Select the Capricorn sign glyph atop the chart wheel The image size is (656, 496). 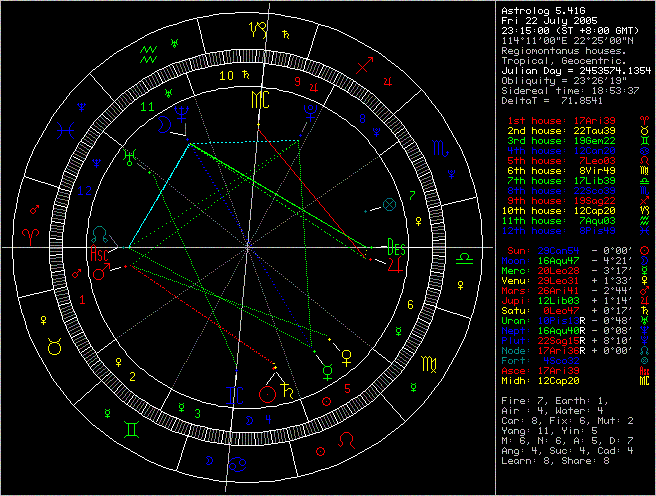point(259,27)
